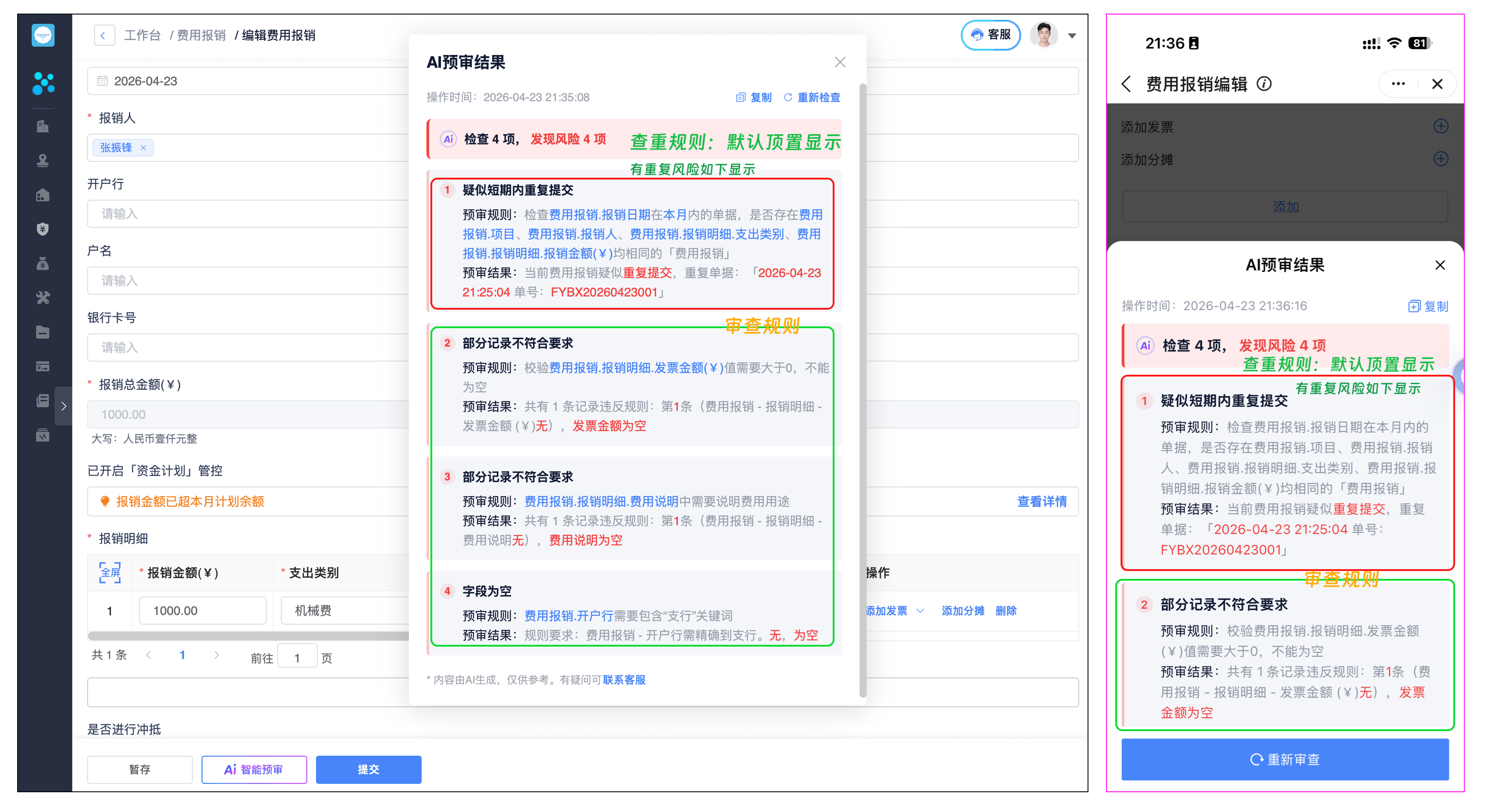
Task: Click the blue 提交 button
Action: [x=368, y=769]
